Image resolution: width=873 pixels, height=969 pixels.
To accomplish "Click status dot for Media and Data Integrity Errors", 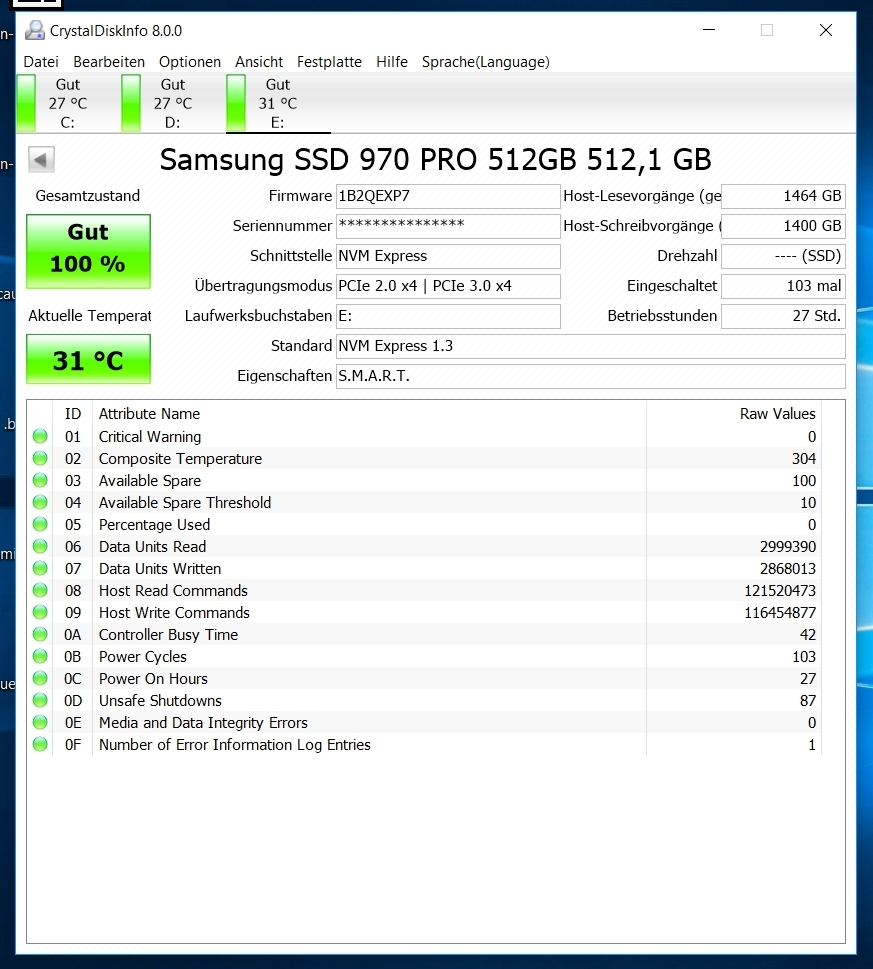I will (x=40, y=722).
